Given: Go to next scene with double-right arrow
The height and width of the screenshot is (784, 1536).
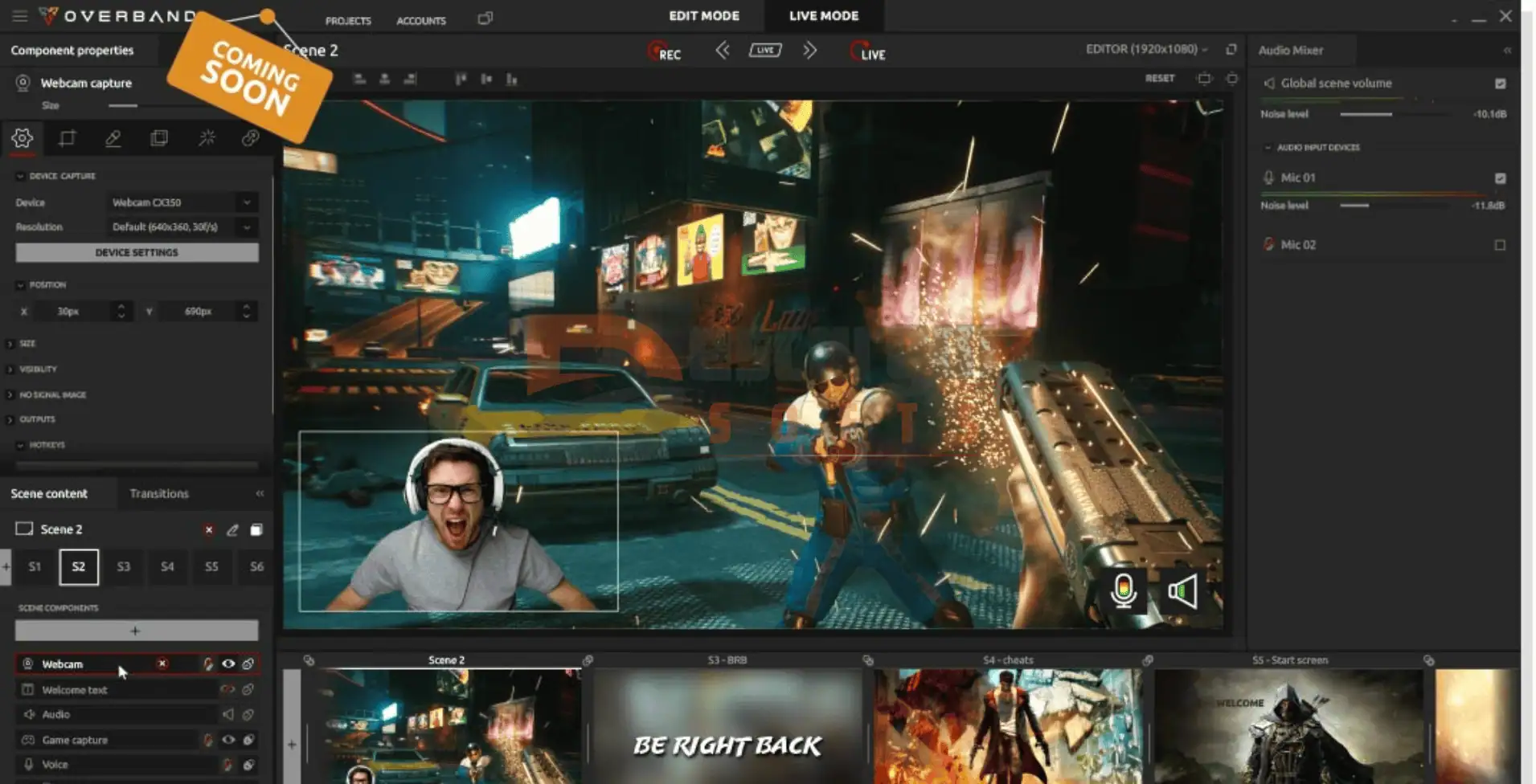Looking at the screenshot, I should tap(809, 51).
